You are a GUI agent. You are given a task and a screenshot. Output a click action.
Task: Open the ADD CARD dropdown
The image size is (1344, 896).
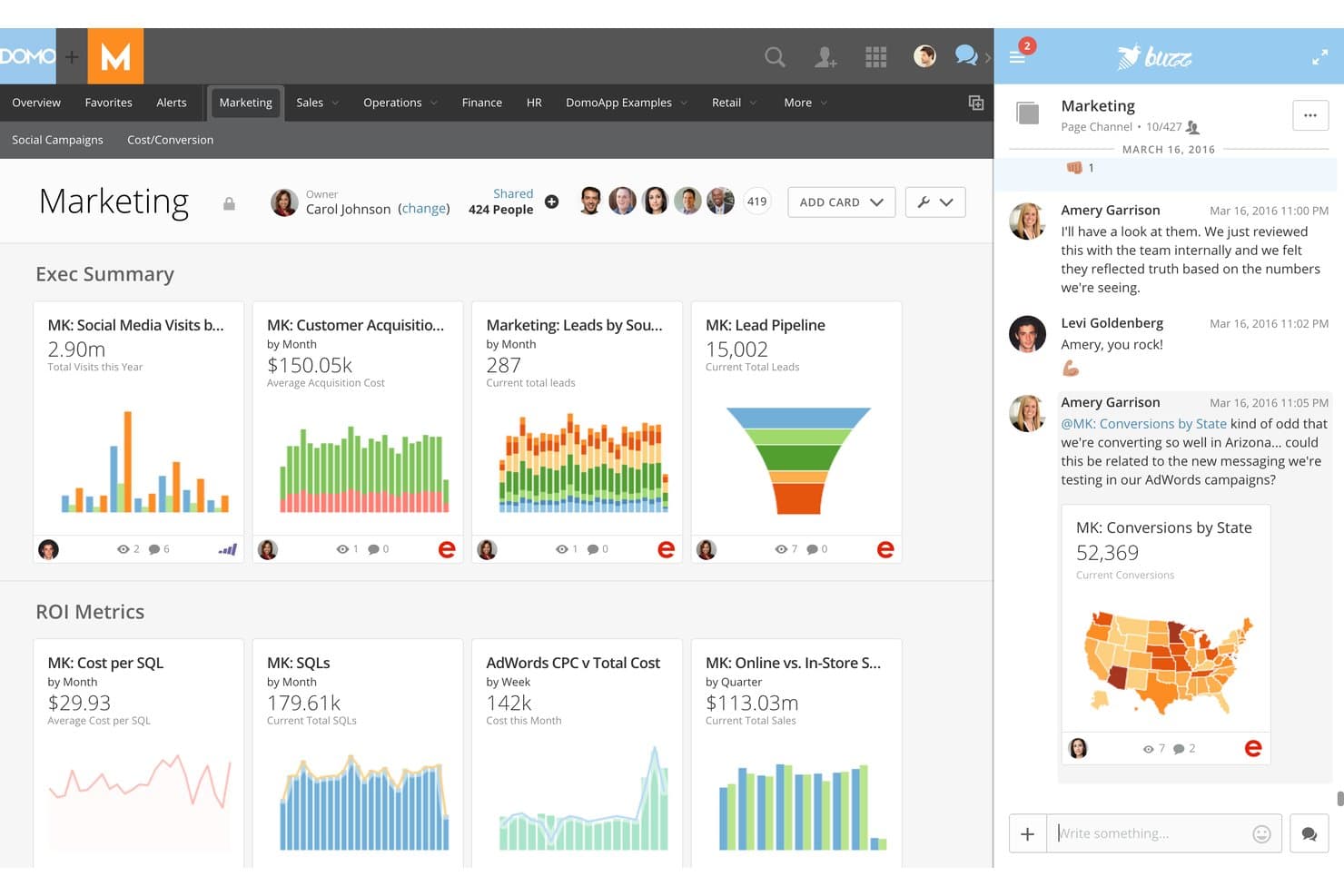(842, 202)
